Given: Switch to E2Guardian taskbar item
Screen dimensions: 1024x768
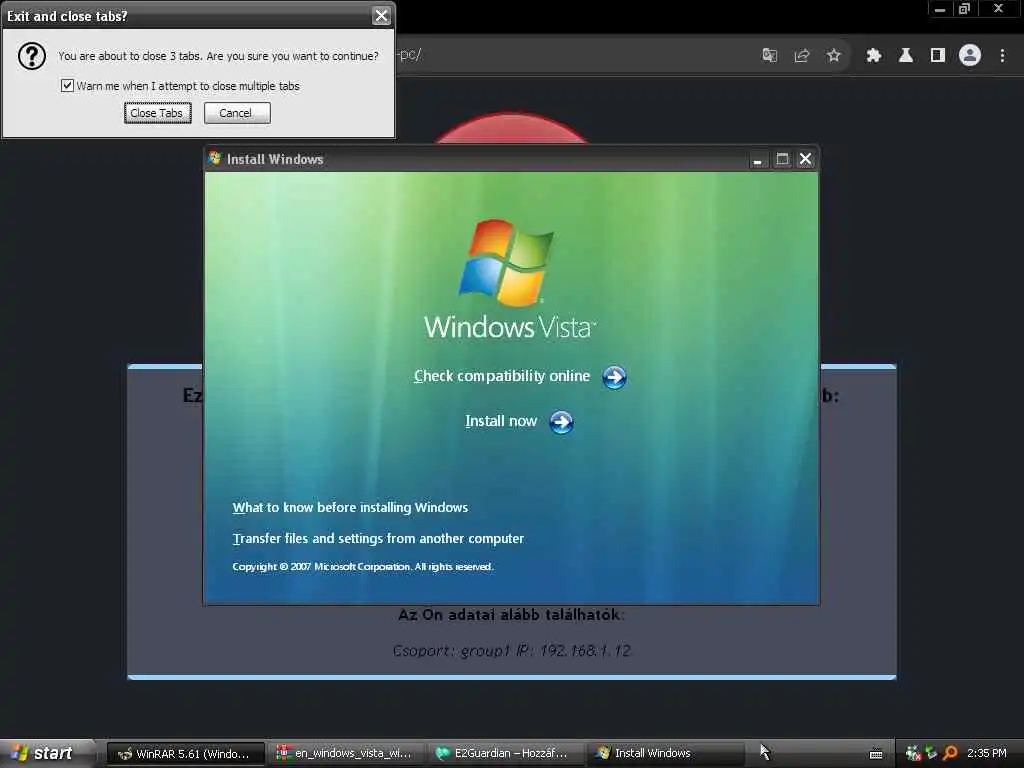Looking at the screenshot, I should [x=505, y=754].
